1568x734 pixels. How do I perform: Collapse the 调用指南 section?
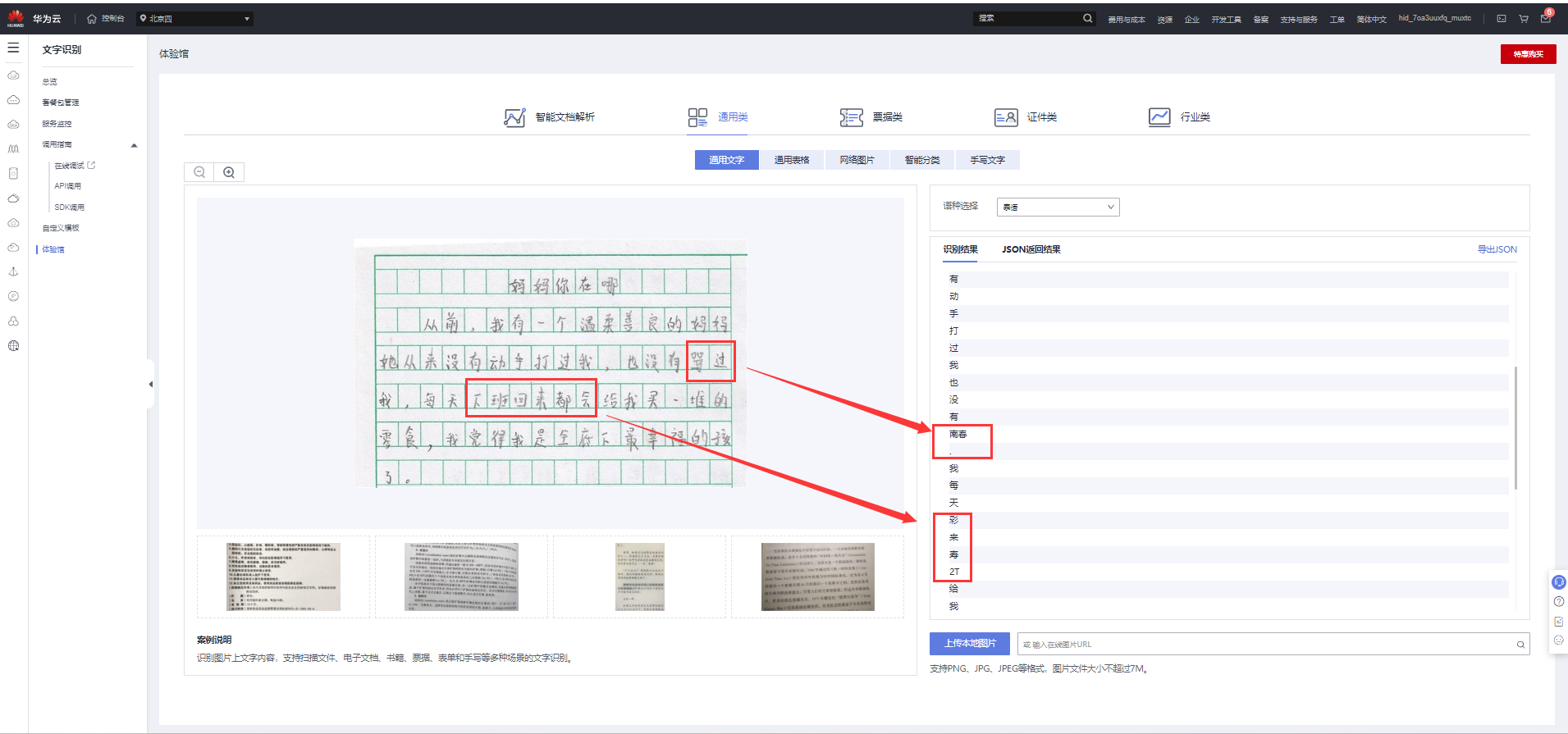click(x=135, y=145)
